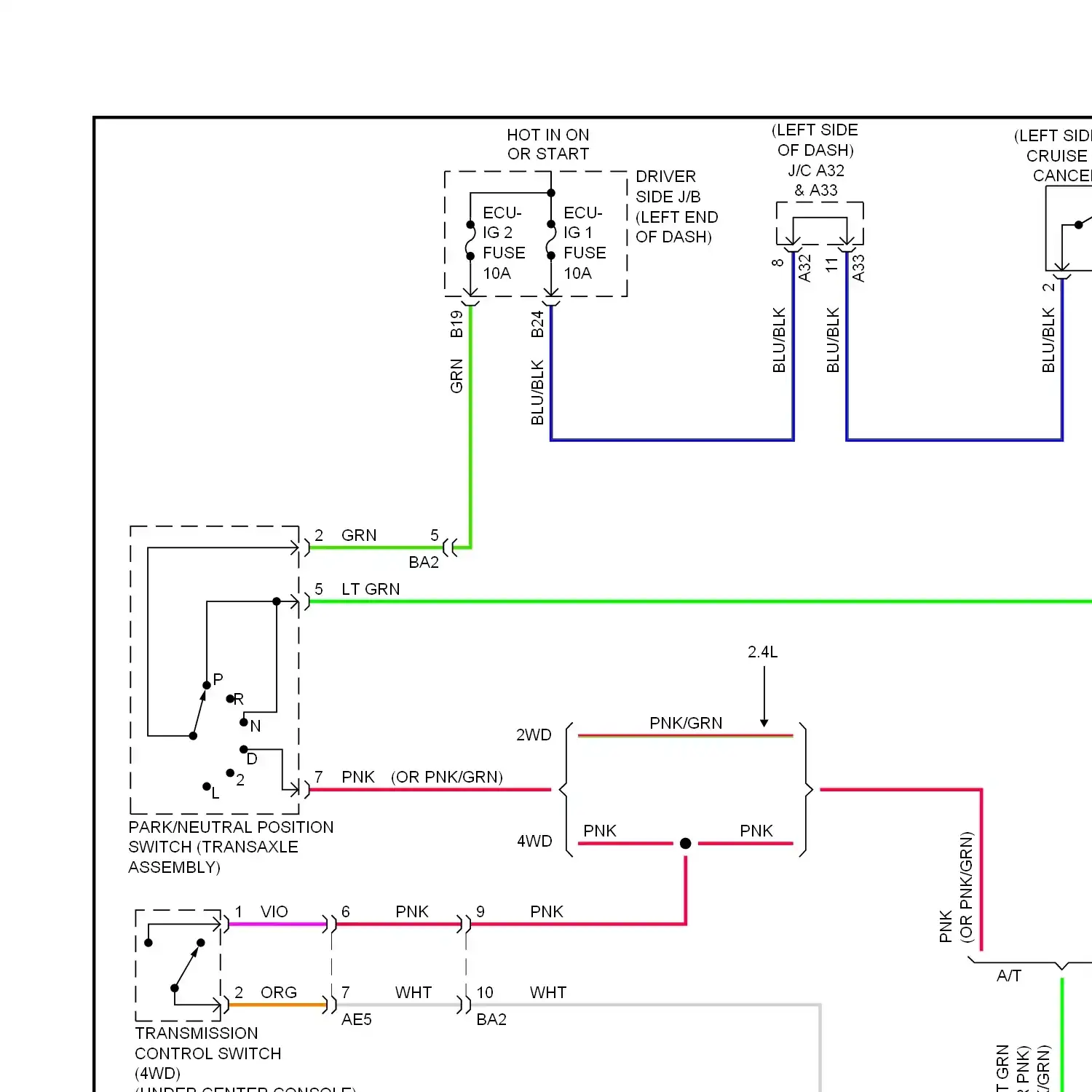Select the "(OR PNK/GRN)" text after pin 7
Image resolution: width=1092 pixels, height=1092 pixels.
pyautogui.click(x=447, y=777)
